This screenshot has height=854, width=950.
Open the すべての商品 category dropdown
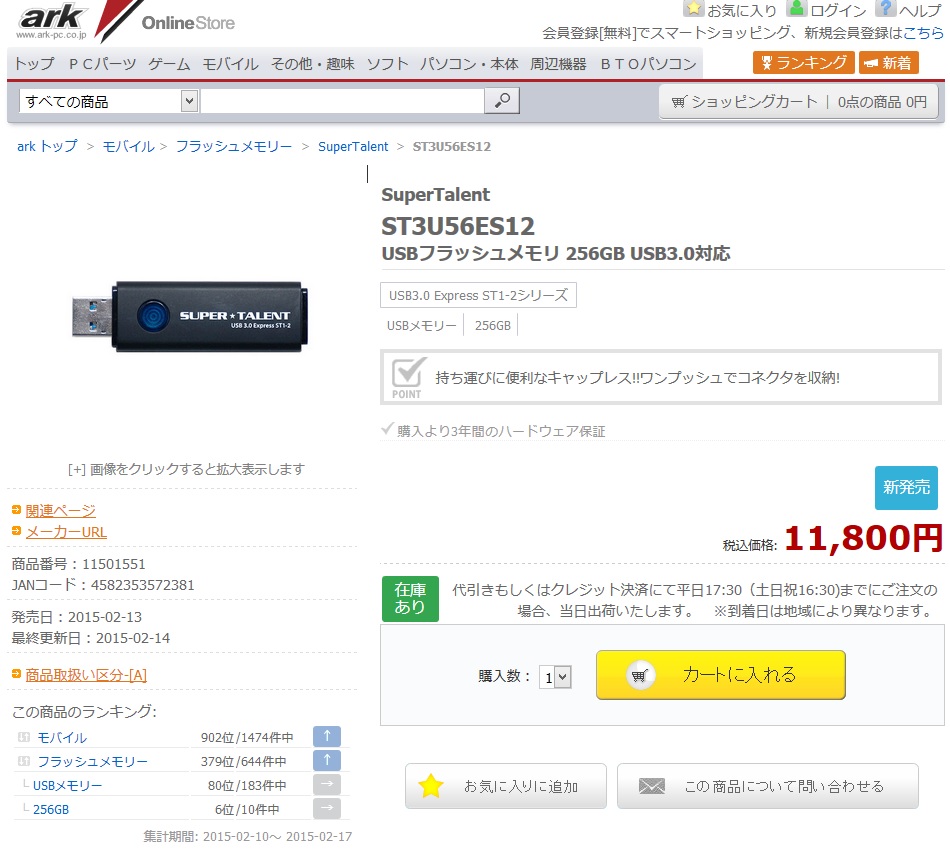109,101
